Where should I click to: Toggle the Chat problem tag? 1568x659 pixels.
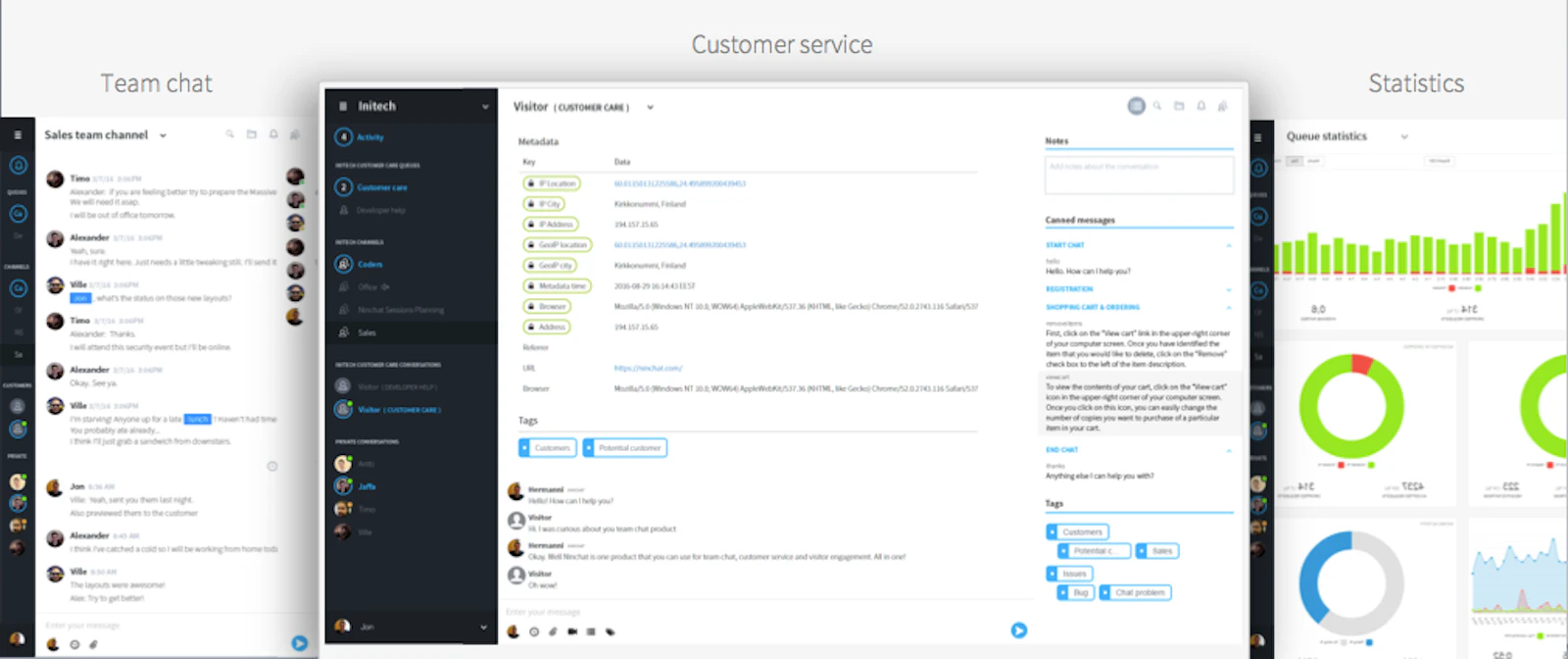[1135, 592]
